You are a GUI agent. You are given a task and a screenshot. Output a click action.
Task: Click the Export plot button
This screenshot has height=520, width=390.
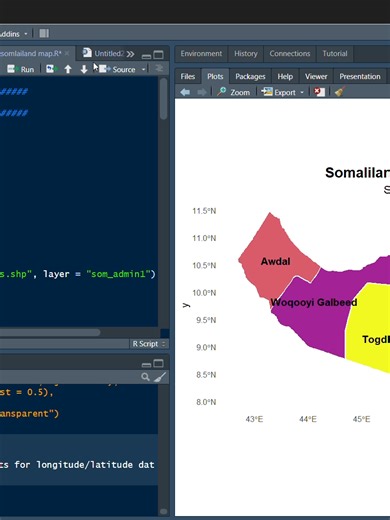279,92
